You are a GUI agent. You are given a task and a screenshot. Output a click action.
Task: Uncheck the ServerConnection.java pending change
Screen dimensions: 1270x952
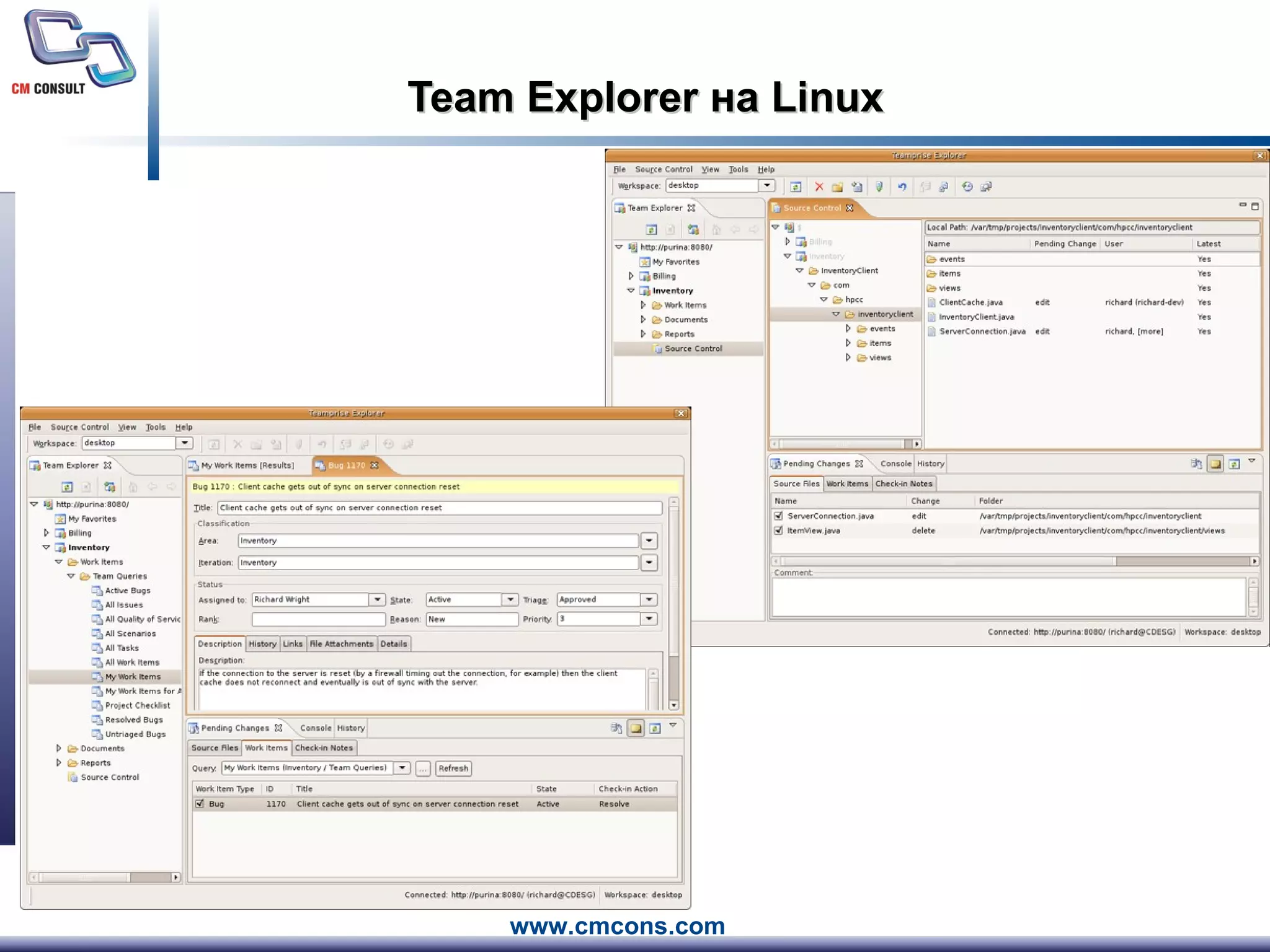point(778,516)
